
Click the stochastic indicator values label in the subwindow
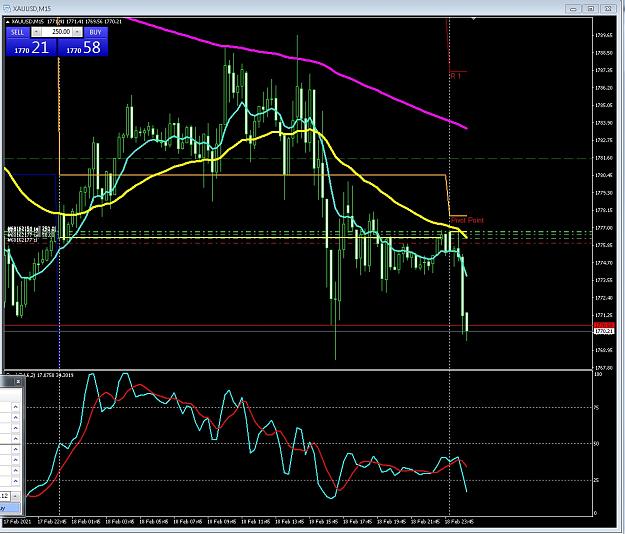[50, 375]
